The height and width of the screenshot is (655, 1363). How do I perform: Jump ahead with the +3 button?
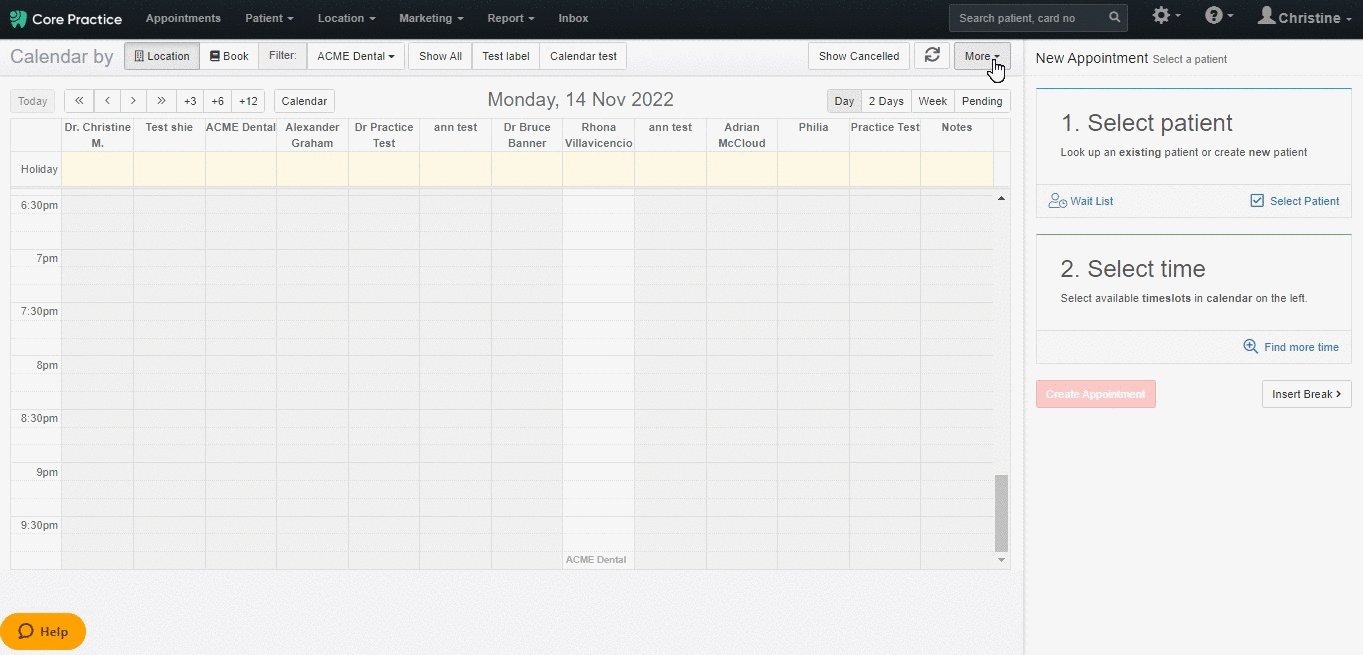tap(190, 101)
